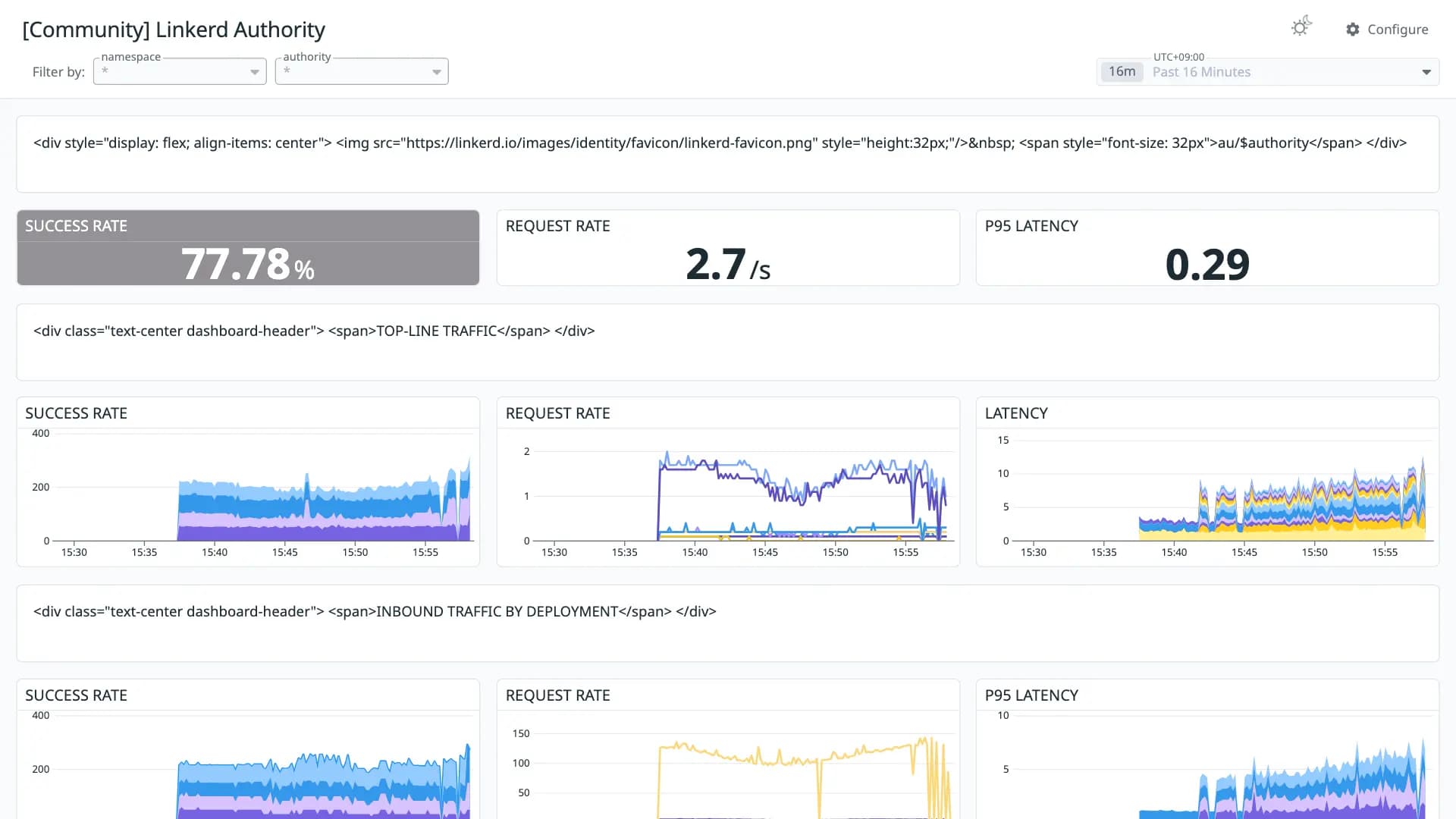Click the Filter by label
Viewport: 1456px width, 819px height.
[58, 72]
